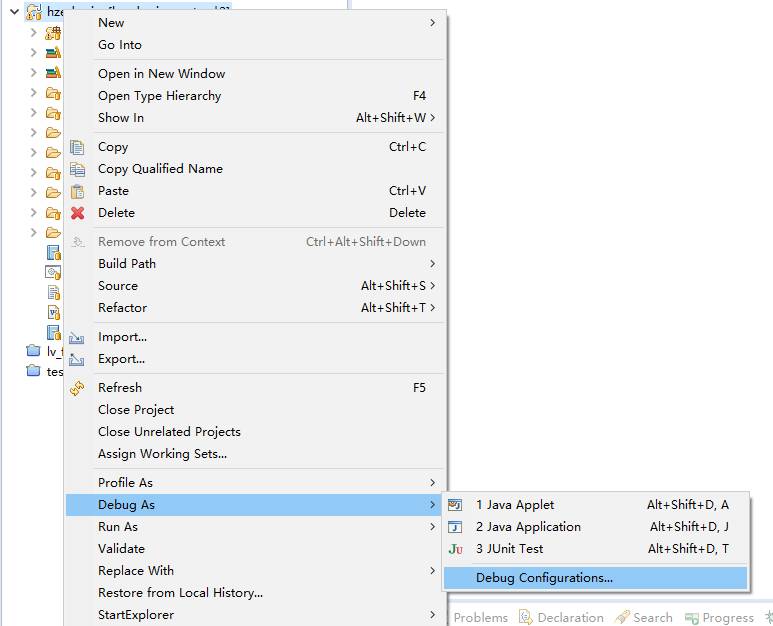This screenshot has width=773, height=626.
Task: Choose Close Project
Action: tap(255, 410)
